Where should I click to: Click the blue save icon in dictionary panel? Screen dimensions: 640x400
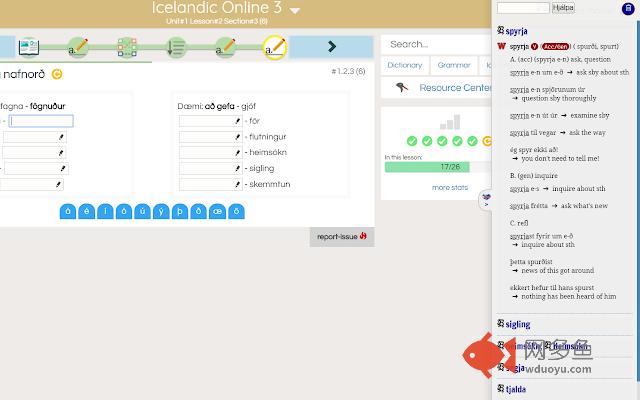pyautogui.click(x=628, y=8)
